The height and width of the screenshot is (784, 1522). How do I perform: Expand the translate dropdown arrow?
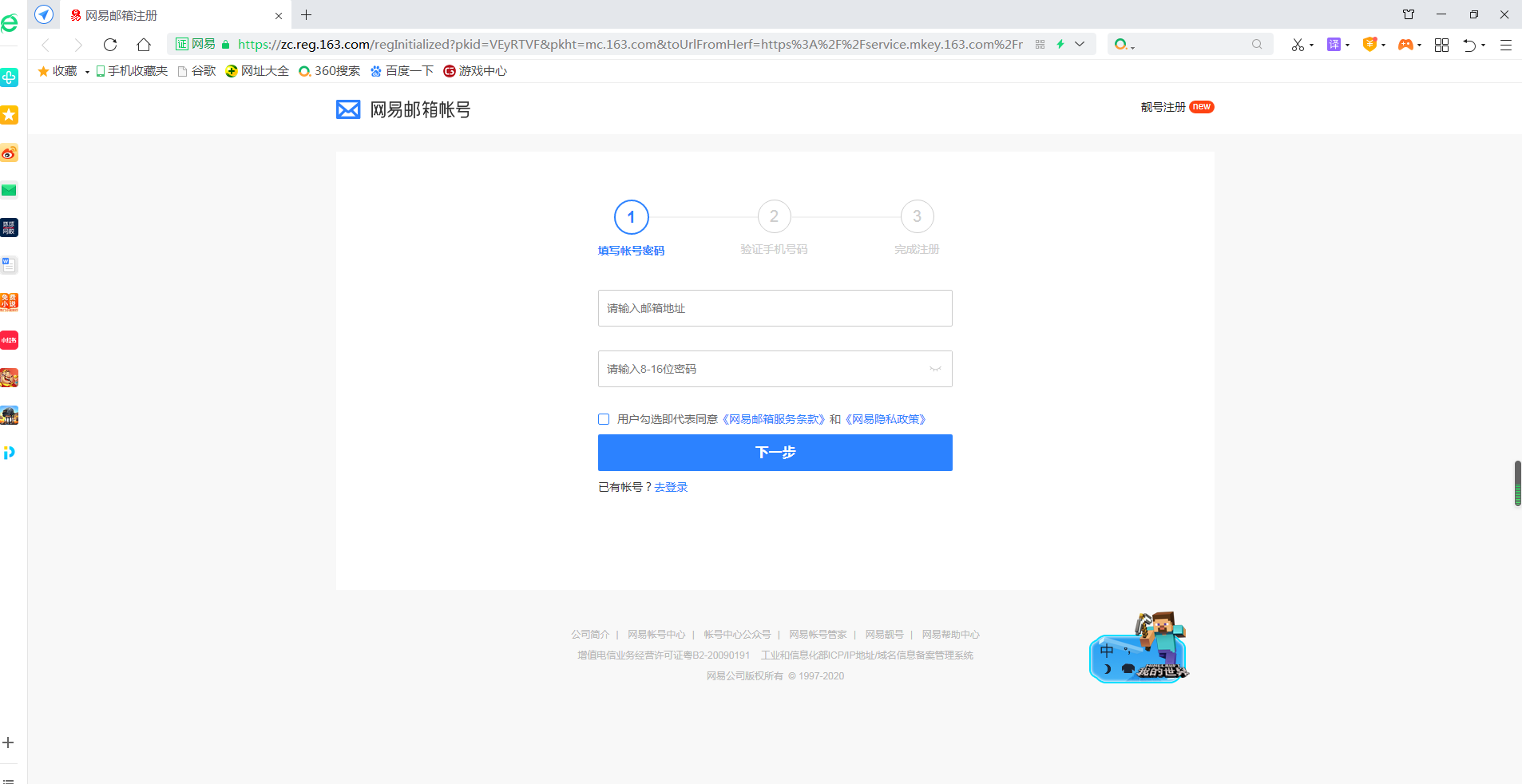1348,46
